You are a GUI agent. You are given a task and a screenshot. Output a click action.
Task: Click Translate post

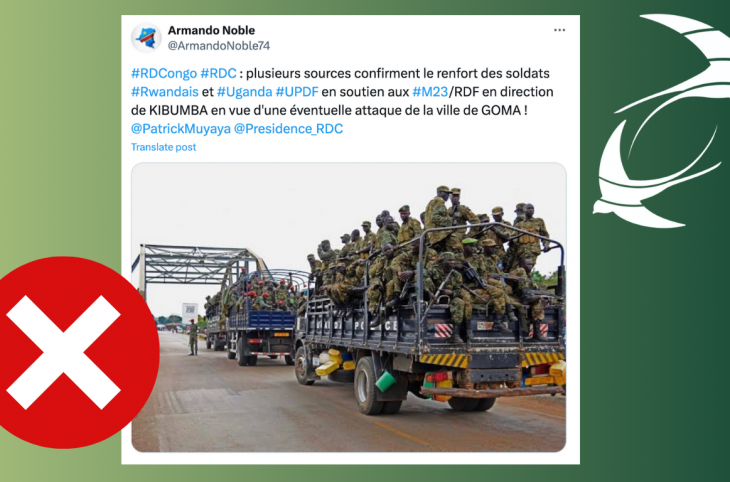[x=163, y=147]
